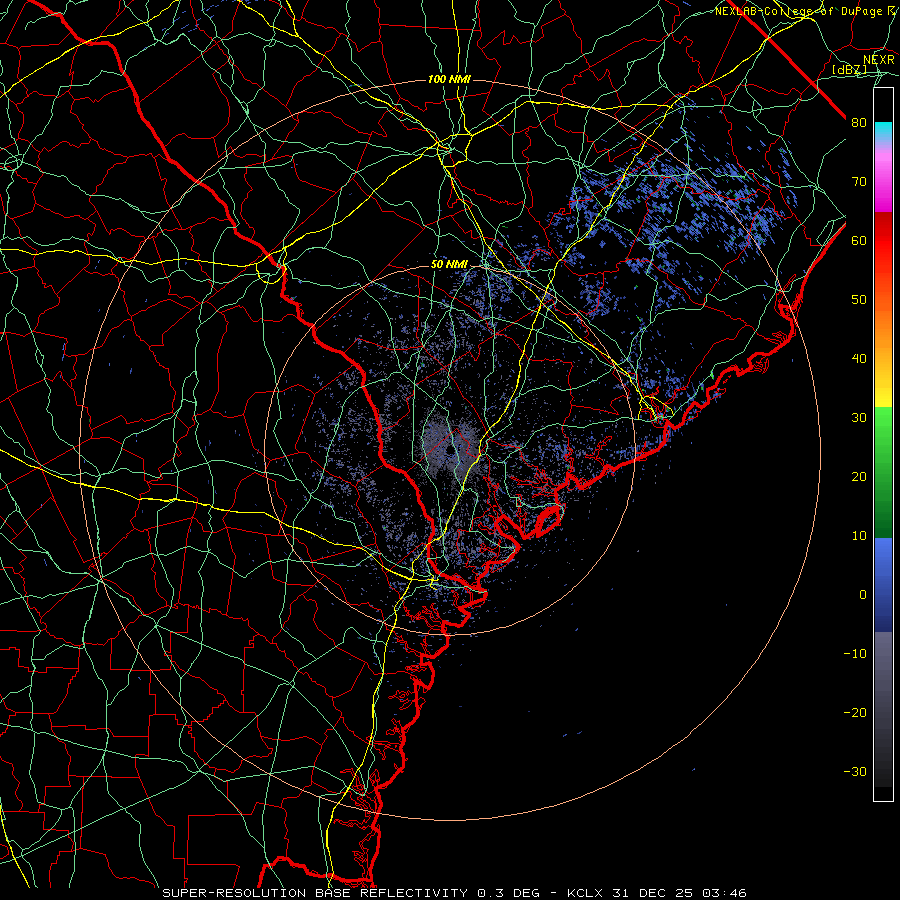
Task: Click the "SUPER-RESOLUTION BASE REFLECTIVITY 0.3 DEG" caption
Action: tap(351, 893)
